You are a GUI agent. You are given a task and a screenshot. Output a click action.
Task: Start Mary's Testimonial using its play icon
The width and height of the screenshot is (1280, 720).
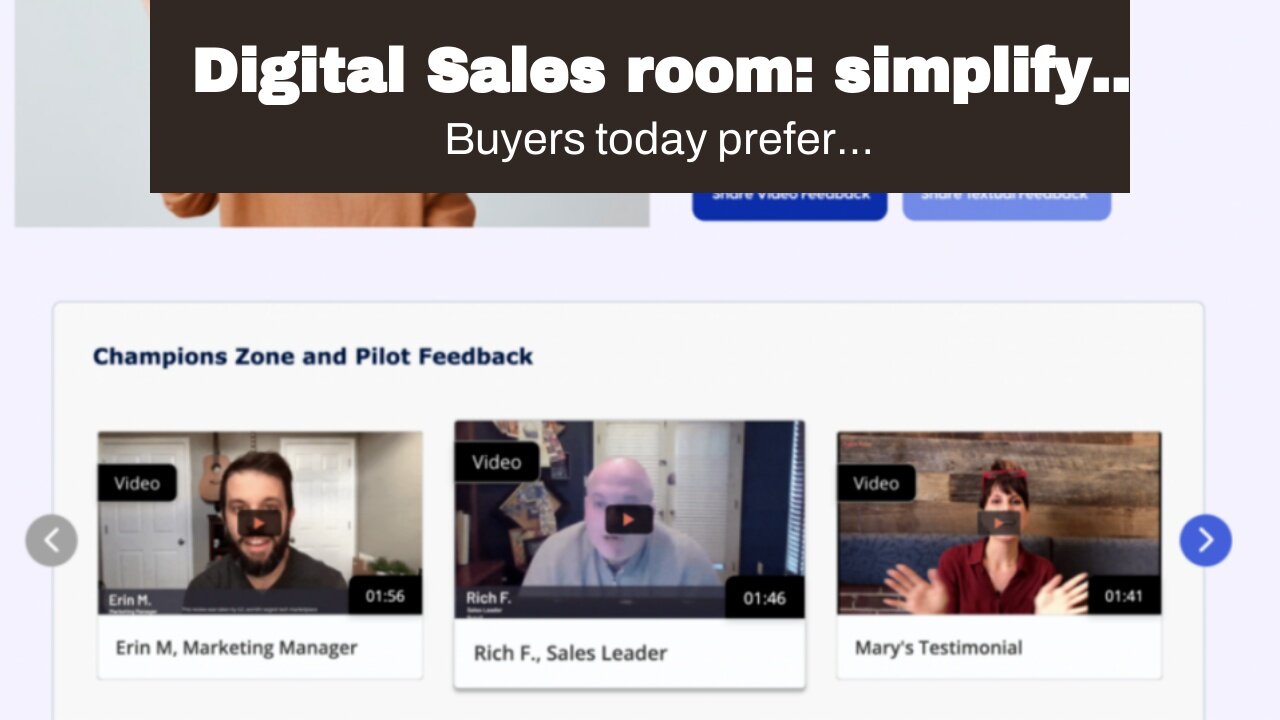click(x=999, y=523)
